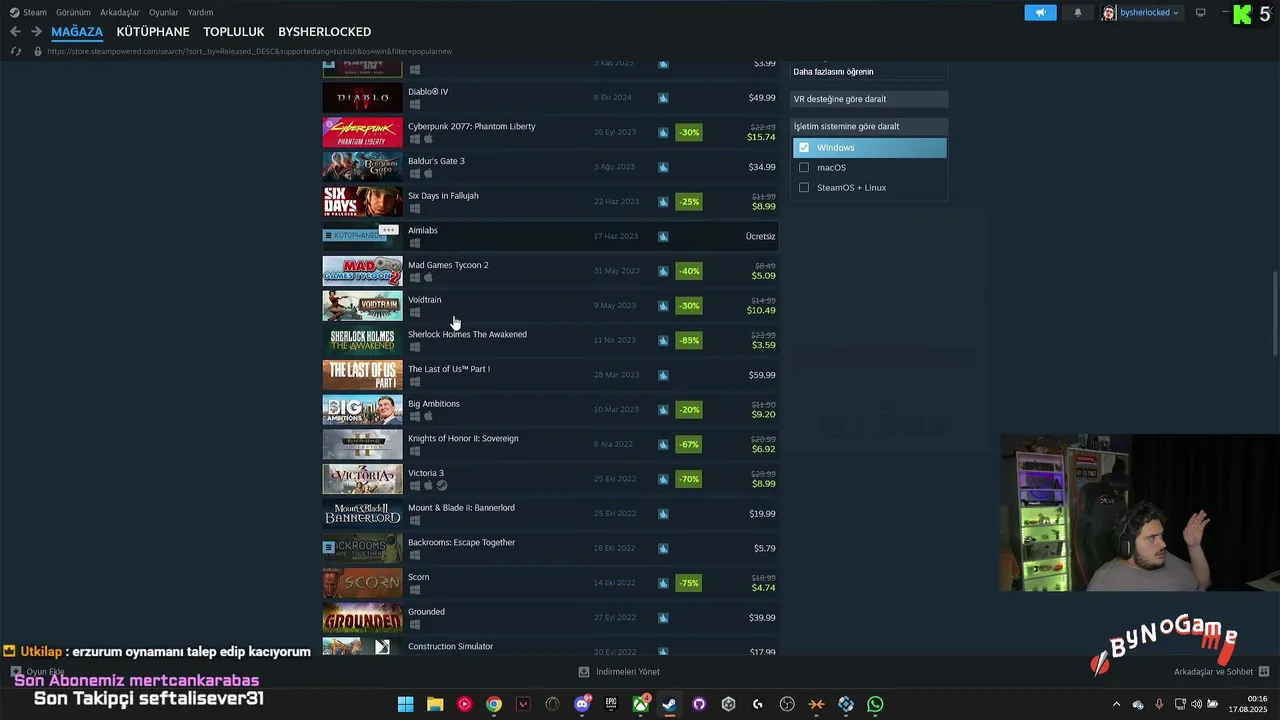Click Voidtrain Windows platform icon
The height and width of the screenshot is (720, 1280).
click(x=414, y=313)
